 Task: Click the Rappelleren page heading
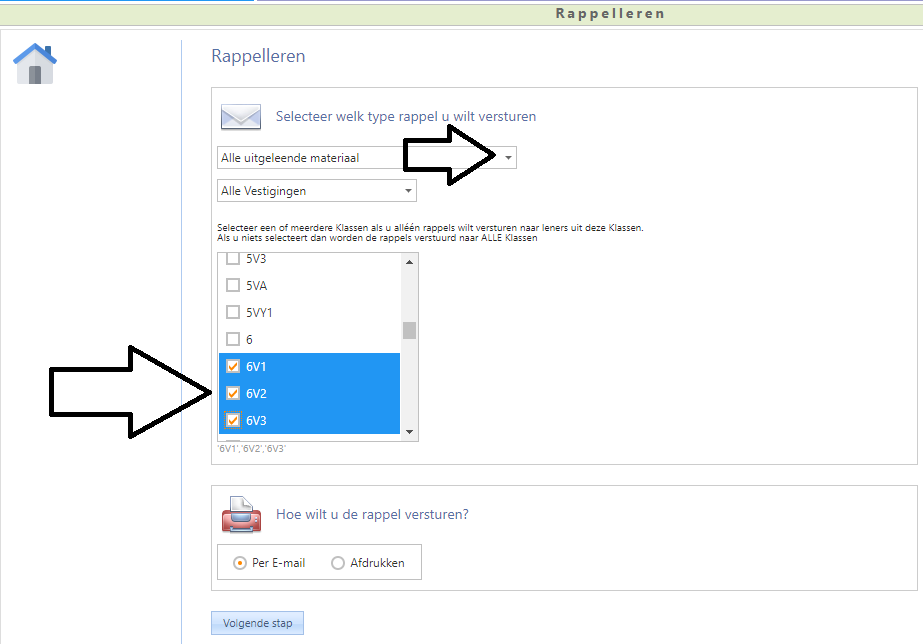click(258, 56)
